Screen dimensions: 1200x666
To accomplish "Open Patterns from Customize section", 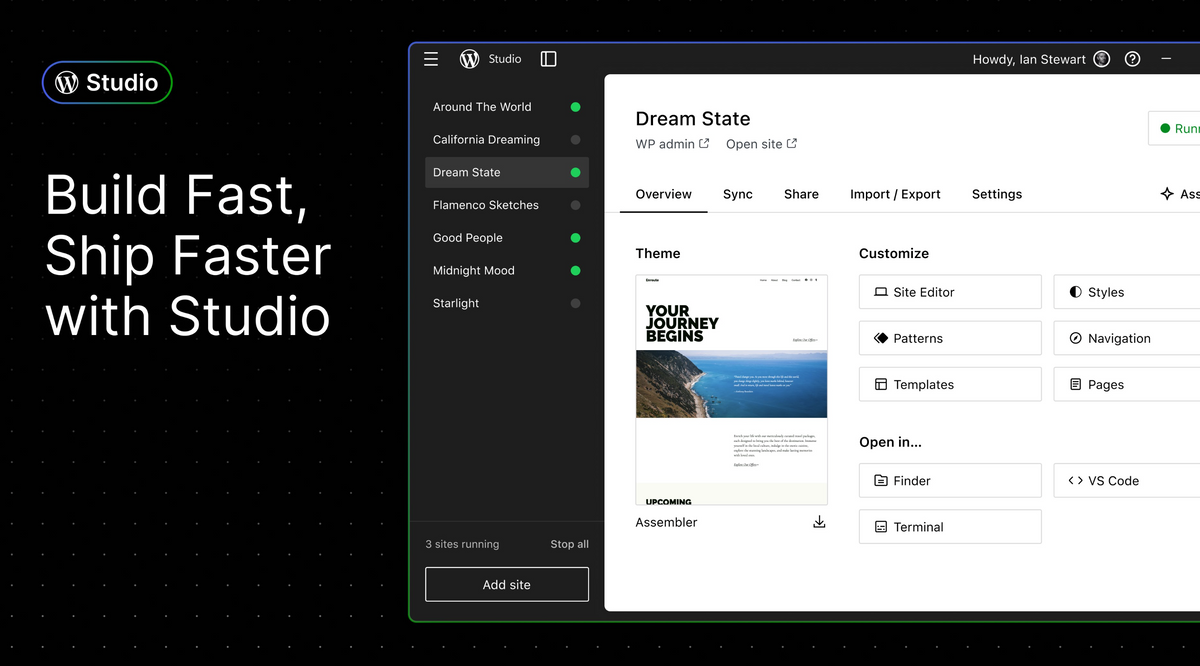I will pos(950,338).
